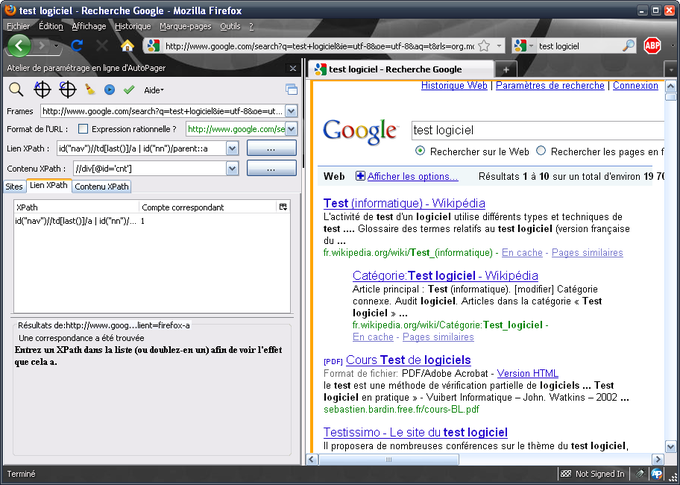This screenshot has width=680, height=485.
Task: Select the test logiciel - Recherche Google tab
Action: (x=401, y=69)
